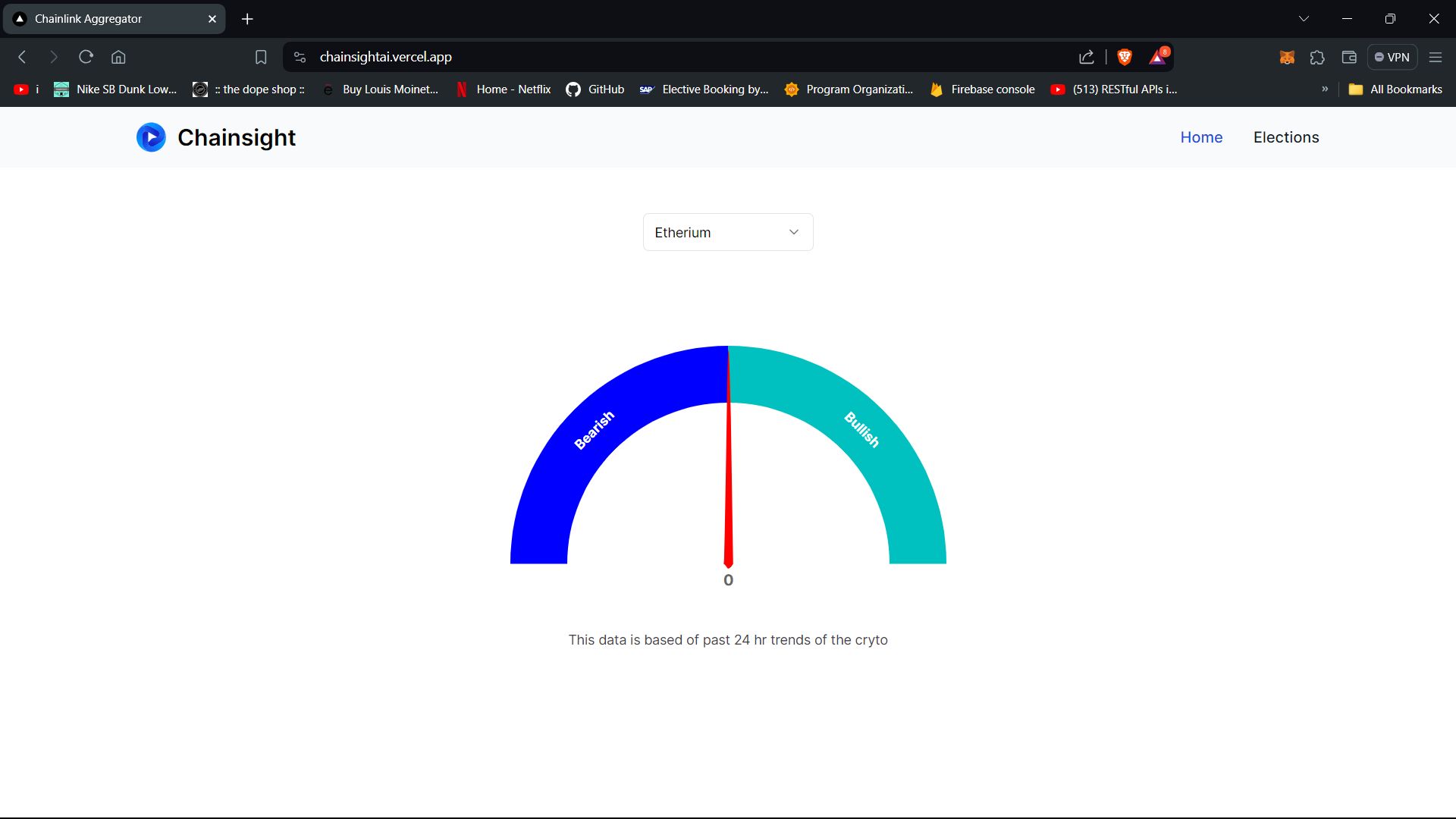Close the Chainlink Aggregator tab
Viewport: 1456px width, 819px height.
pyautogui.click(x=212, y=19)
